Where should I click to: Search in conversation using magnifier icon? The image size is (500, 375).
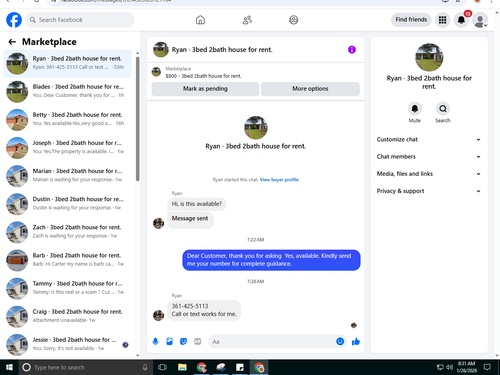(x=443, y=109)
